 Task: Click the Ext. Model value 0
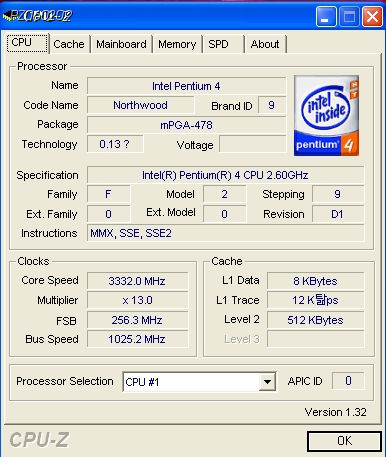pos(224,214)
